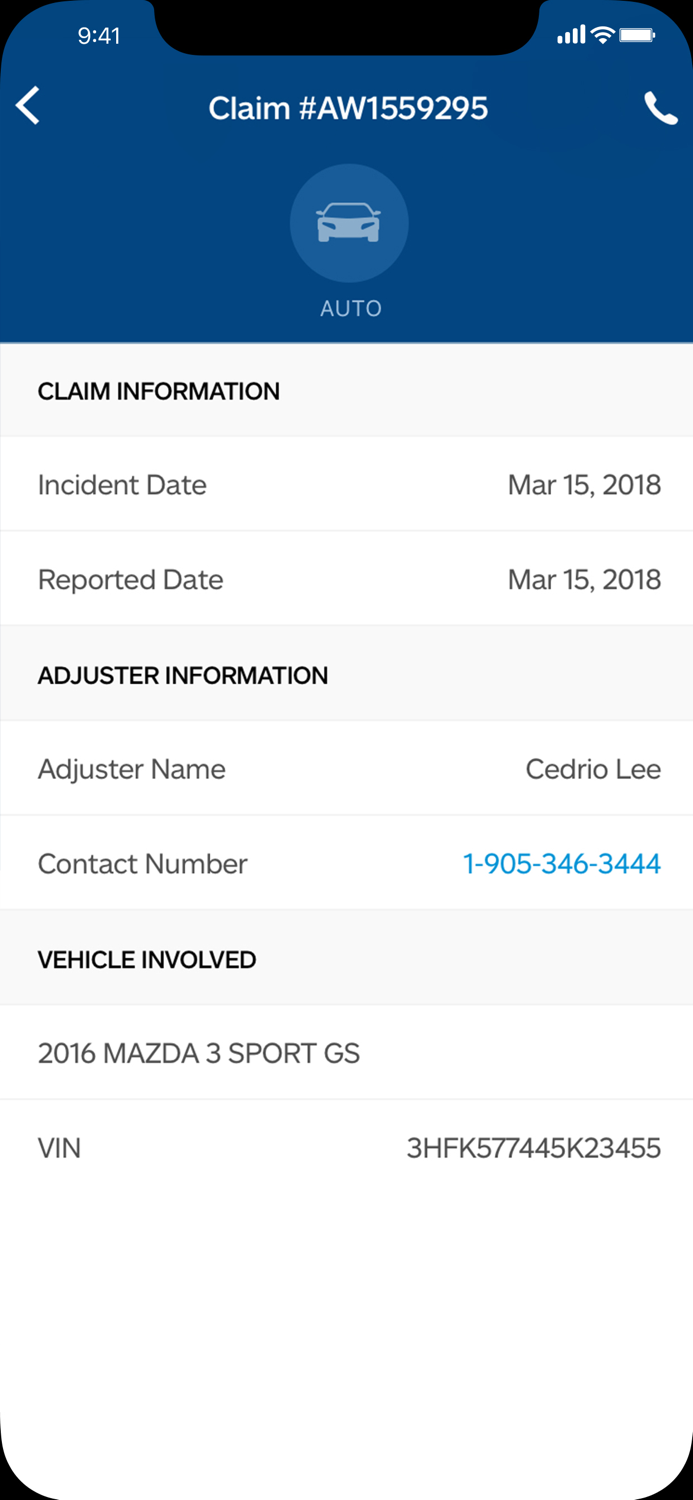The height and width of the screenshot is (1500, 693).
Task: Tap the 9:41 clock in status bar
Action: 99,36
